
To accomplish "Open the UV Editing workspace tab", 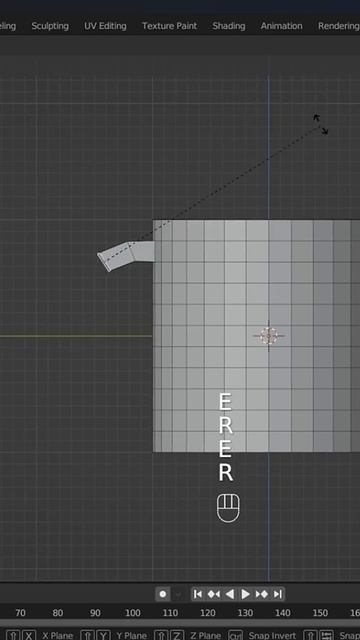I will click(105, 26).
